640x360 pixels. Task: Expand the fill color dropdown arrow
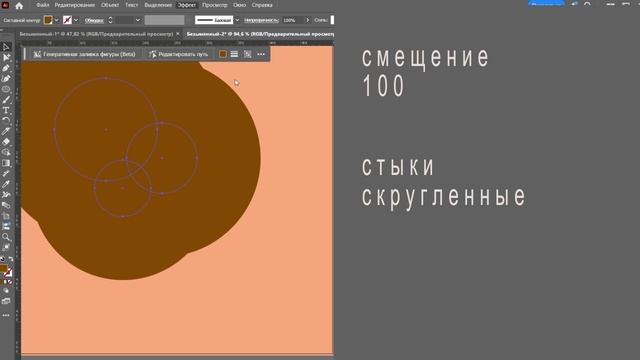pyautogui.click(x=57, y=20)
